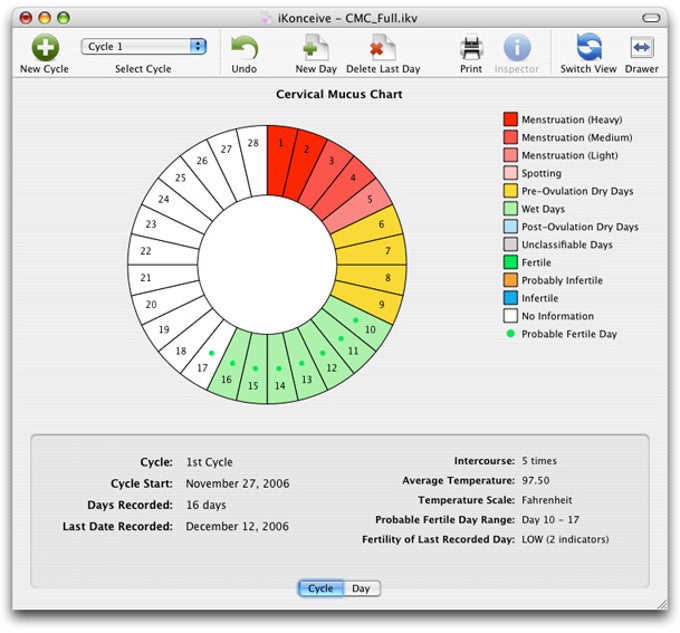Select day 11 green segment

341,339
